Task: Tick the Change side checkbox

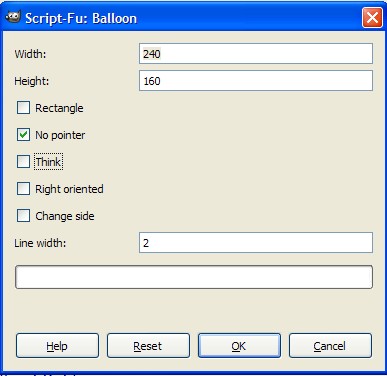Action: coord(23,216)
